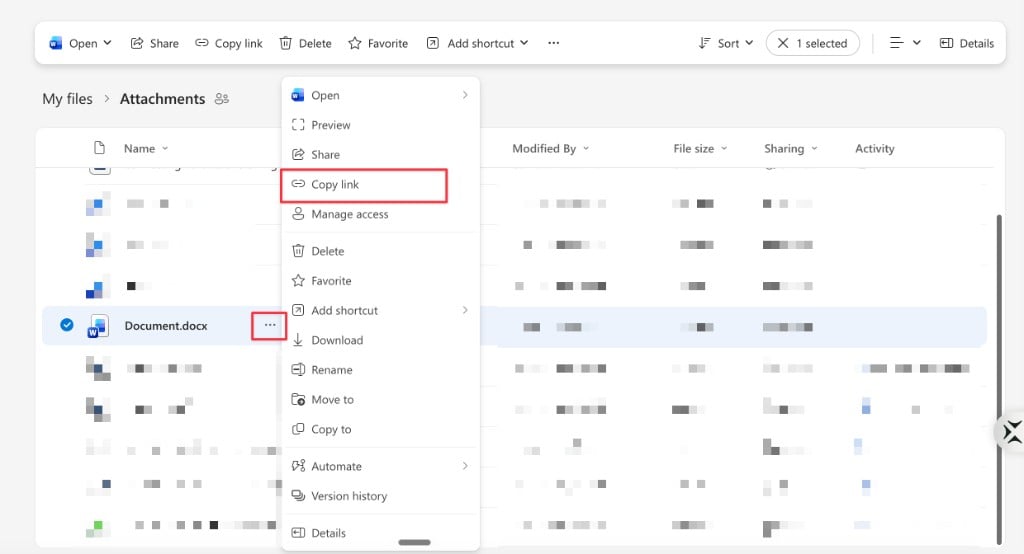The width and height of the screenshot is (1024, 554).
Task: Open Sharing column header menu
Action: pos(791,148)
